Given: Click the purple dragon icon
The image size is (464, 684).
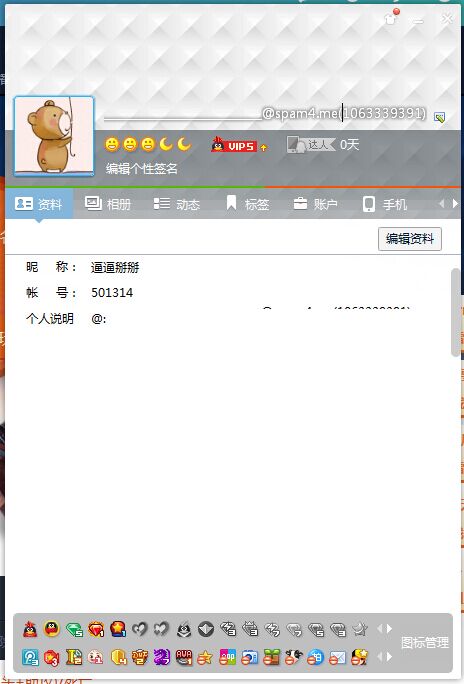Looking at the screenshot, I should pyautogui.click(x=162, y=657).
